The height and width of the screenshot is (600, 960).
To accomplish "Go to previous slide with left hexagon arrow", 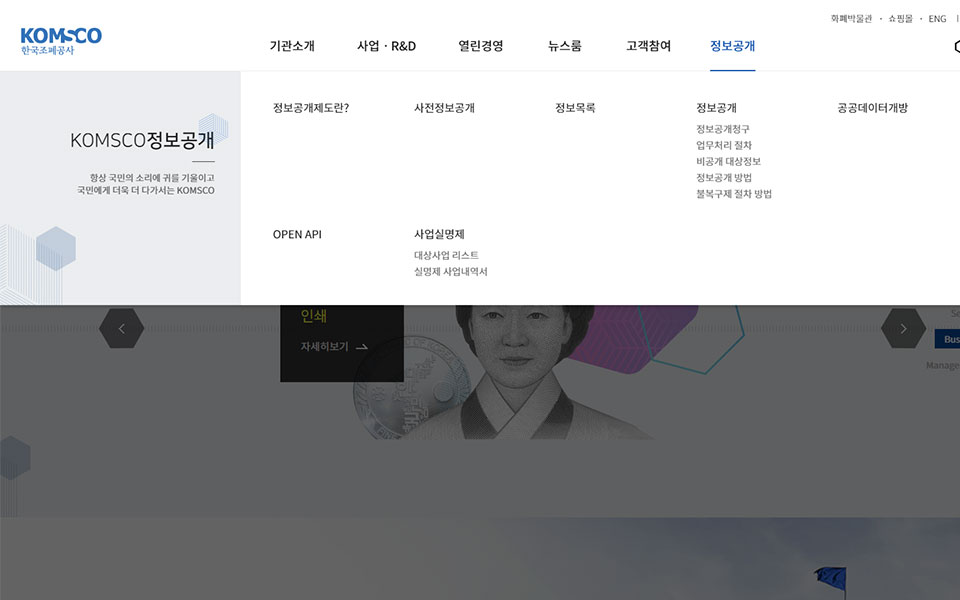I will pyautogui.click(x=122, y=328).
